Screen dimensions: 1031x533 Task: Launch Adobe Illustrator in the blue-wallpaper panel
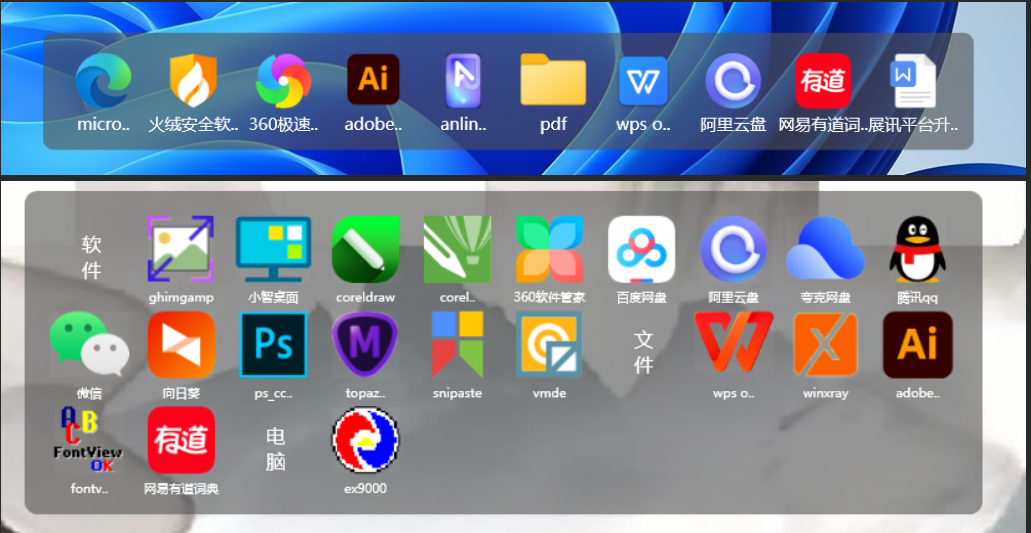click(x=373, y=80)
